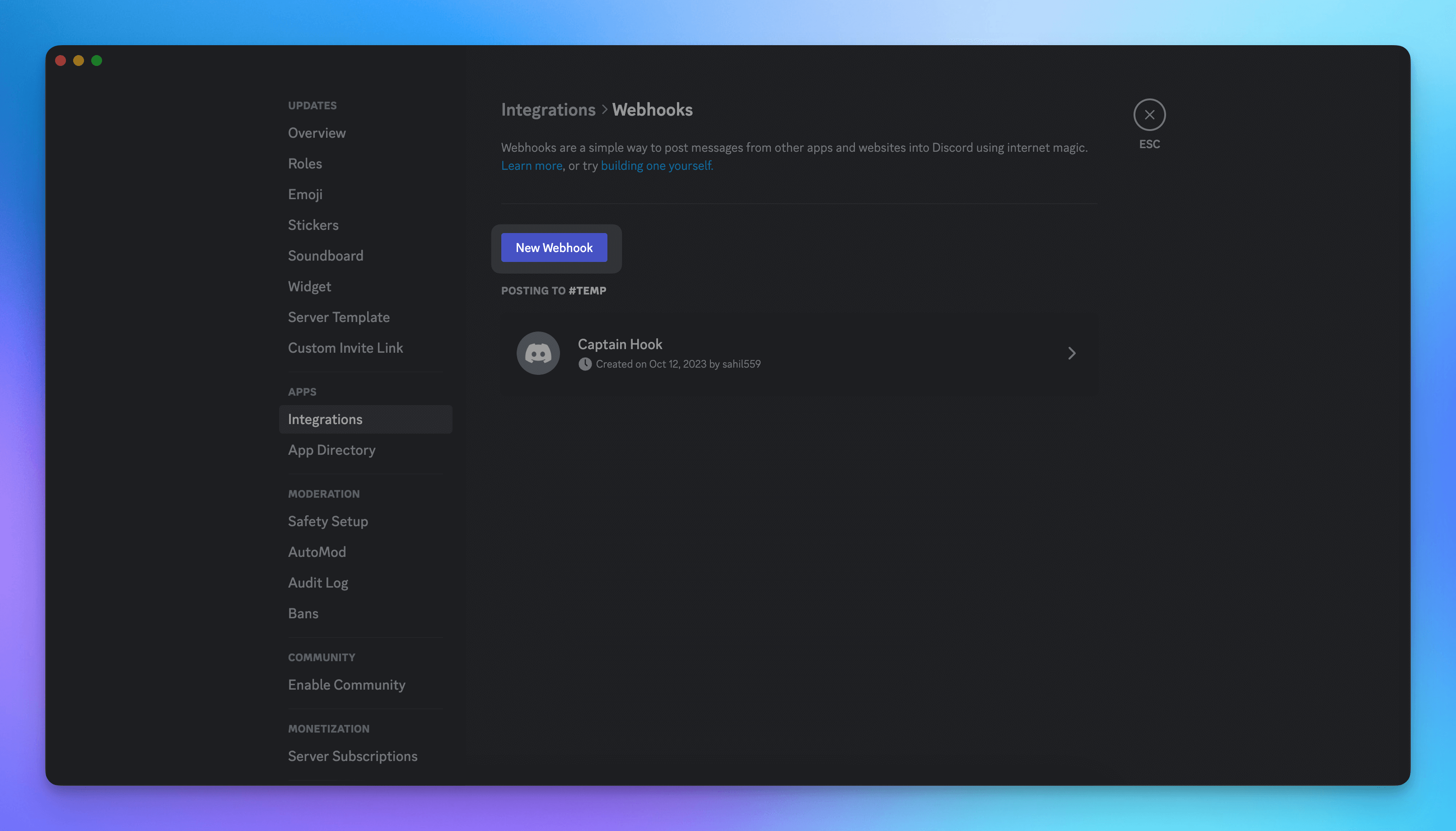Follow the building one yourself link
This screenshot has height=831, width=1456.
point(657,165)
